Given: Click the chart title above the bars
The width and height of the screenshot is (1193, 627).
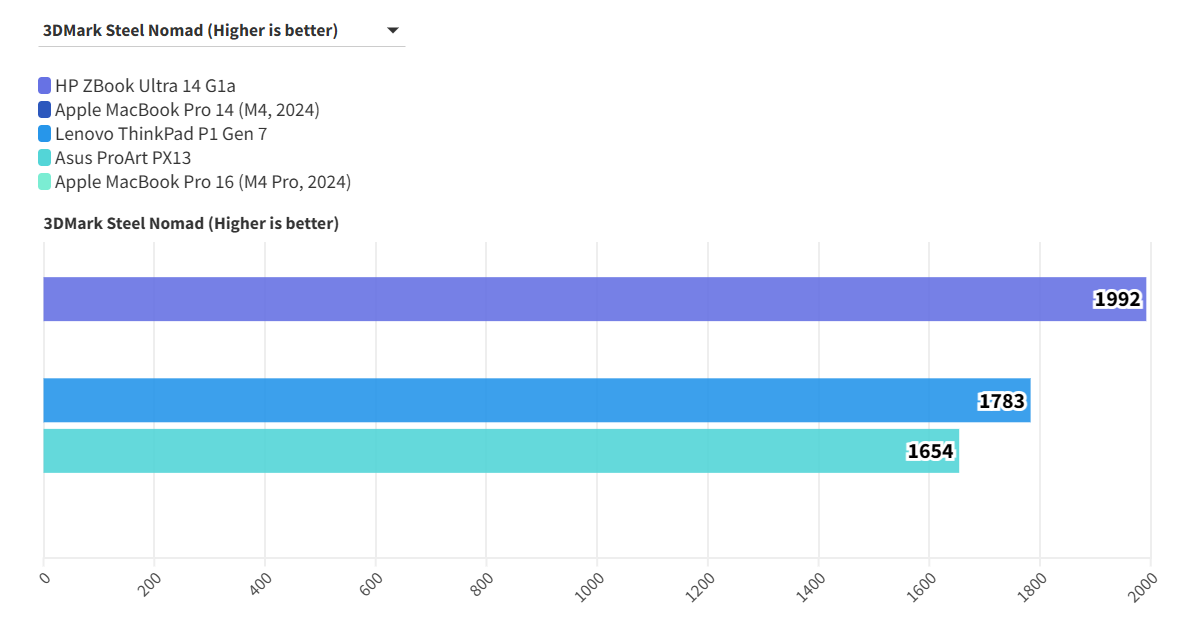Looking at the screenshot, I should [191, 223].
